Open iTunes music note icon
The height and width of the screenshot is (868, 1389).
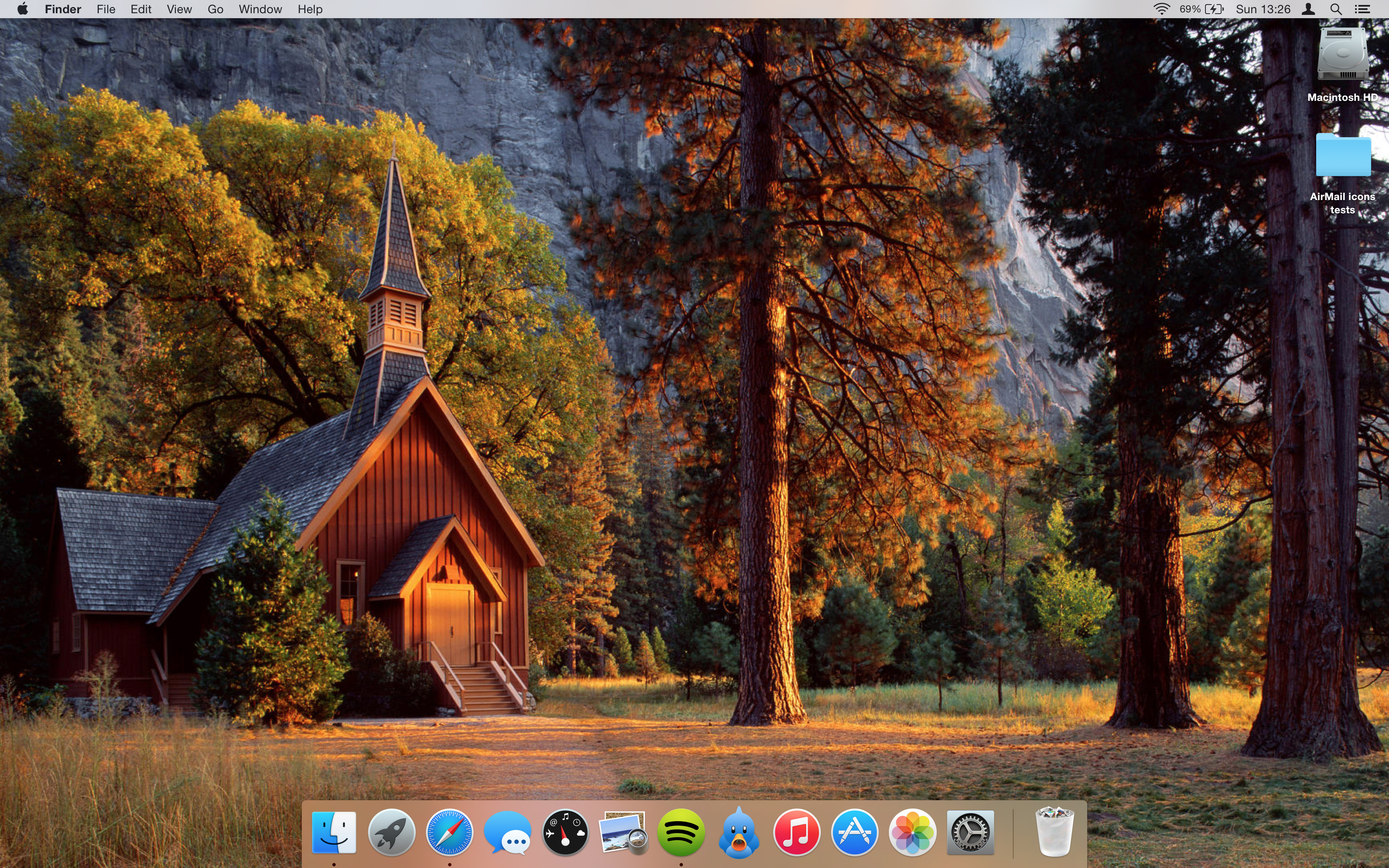797,832
